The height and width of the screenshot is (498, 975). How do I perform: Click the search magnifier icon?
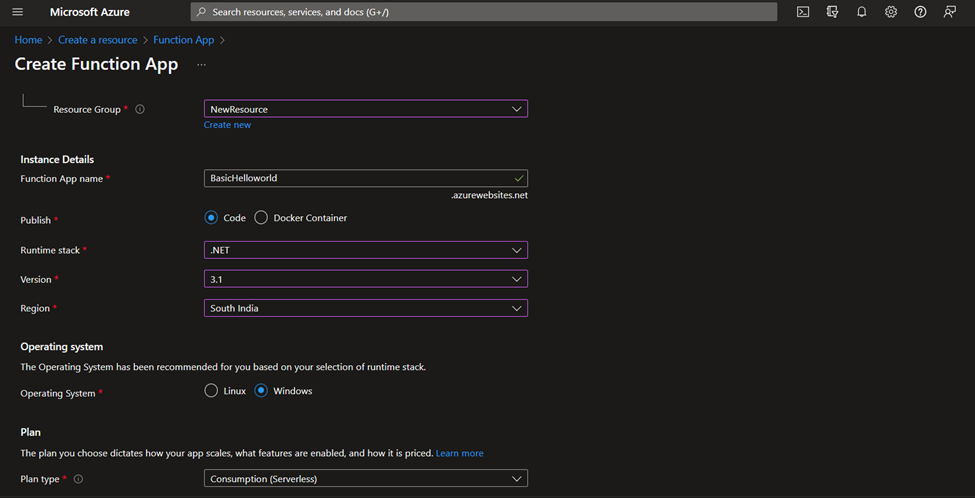click(202, 12)
